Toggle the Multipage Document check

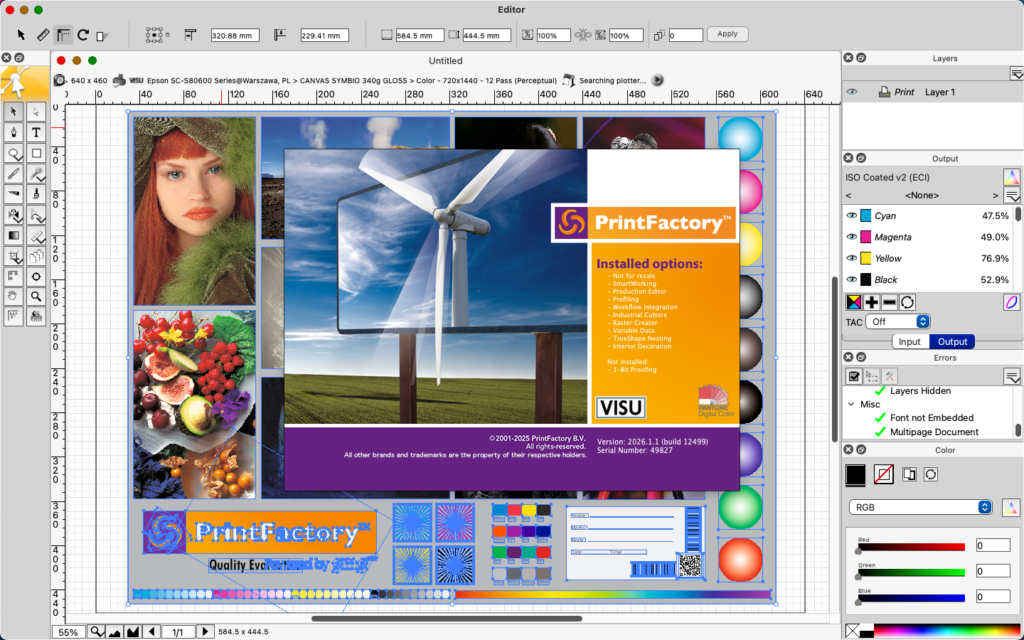[x=880, y=432]
